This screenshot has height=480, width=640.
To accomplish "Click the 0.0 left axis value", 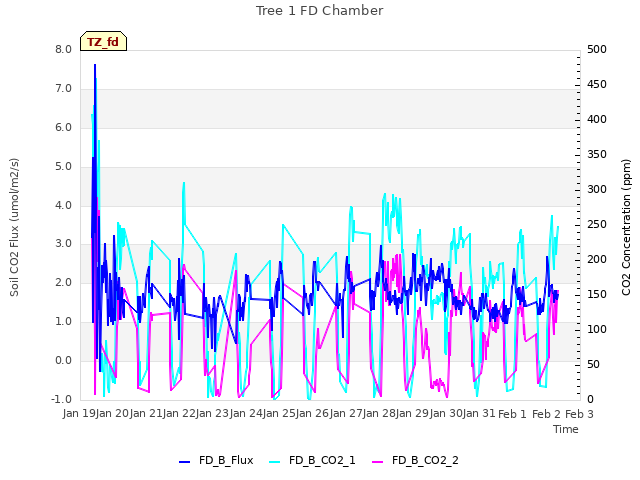I will coord(64,360).
